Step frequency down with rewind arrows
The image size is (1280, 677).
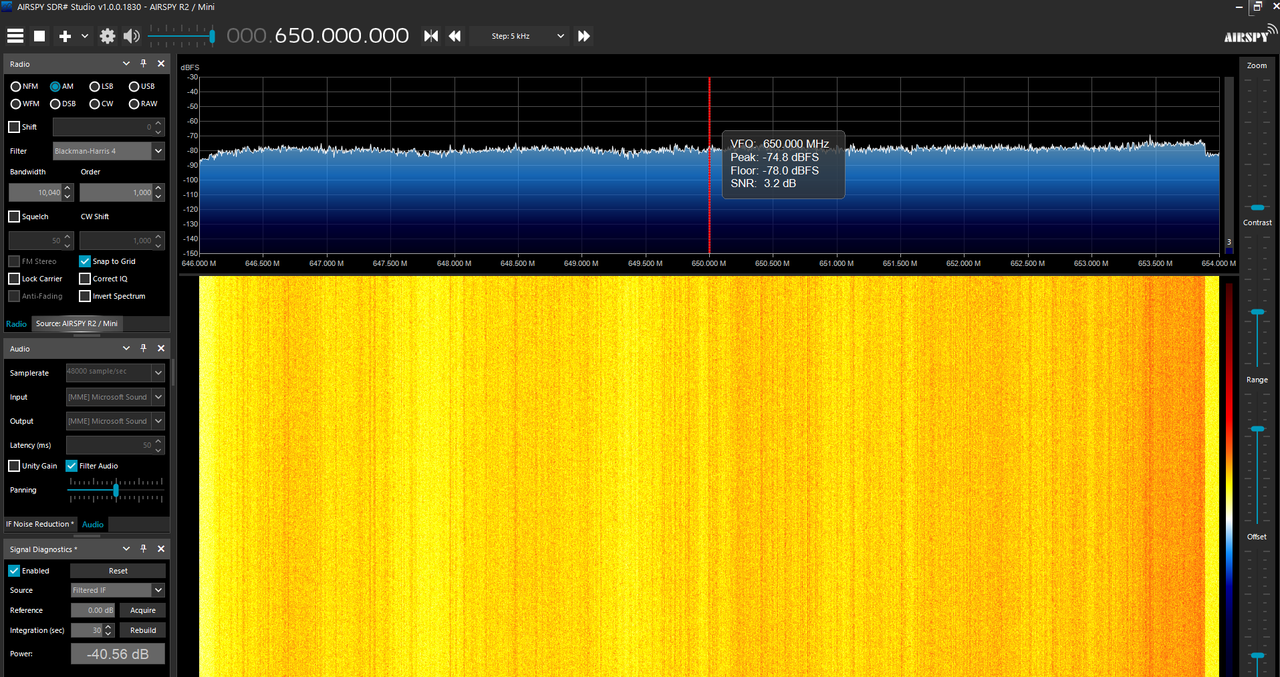(455, 36)
